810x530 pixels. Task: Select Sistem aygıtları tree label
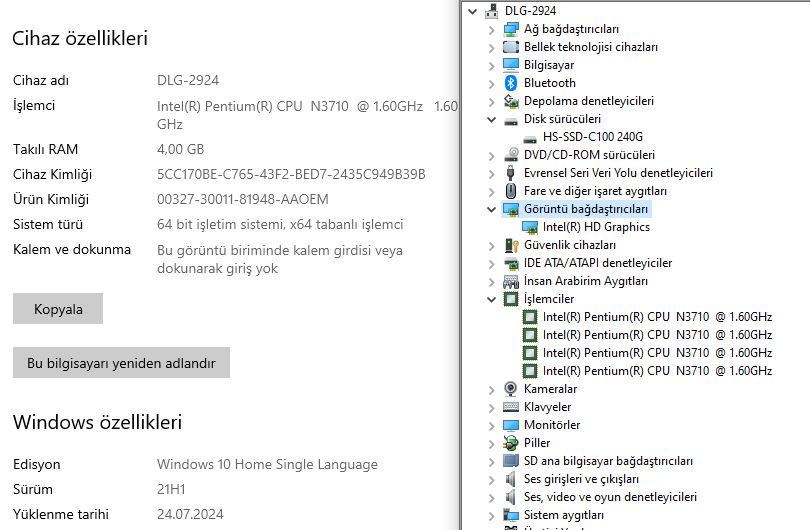(563, 515)
